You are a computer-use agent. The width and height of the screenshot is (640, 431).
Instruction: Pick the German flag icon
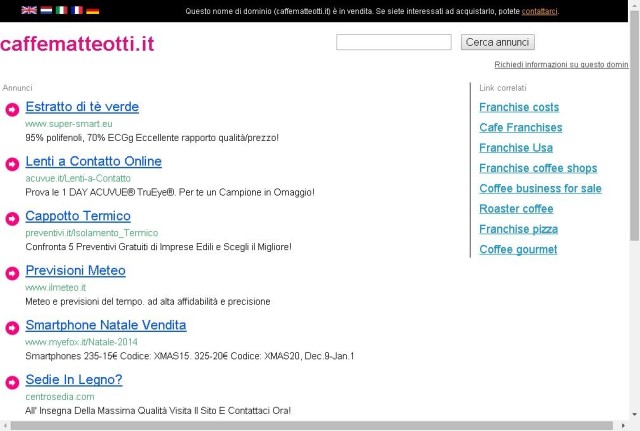click(x=93, y=10)
